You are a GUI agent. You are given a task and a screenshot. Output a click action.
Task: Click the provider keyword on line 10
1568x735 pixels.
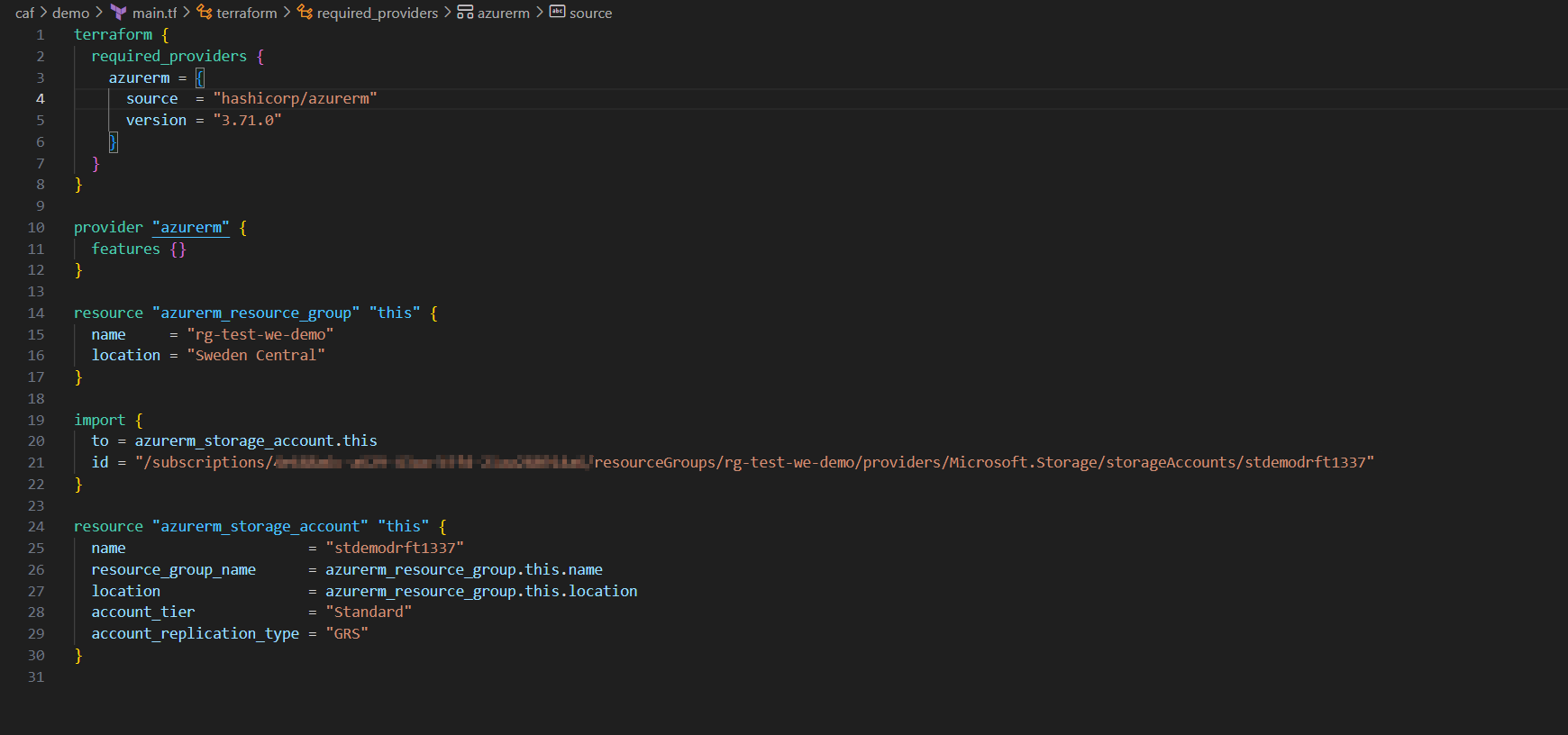[108, 227]
